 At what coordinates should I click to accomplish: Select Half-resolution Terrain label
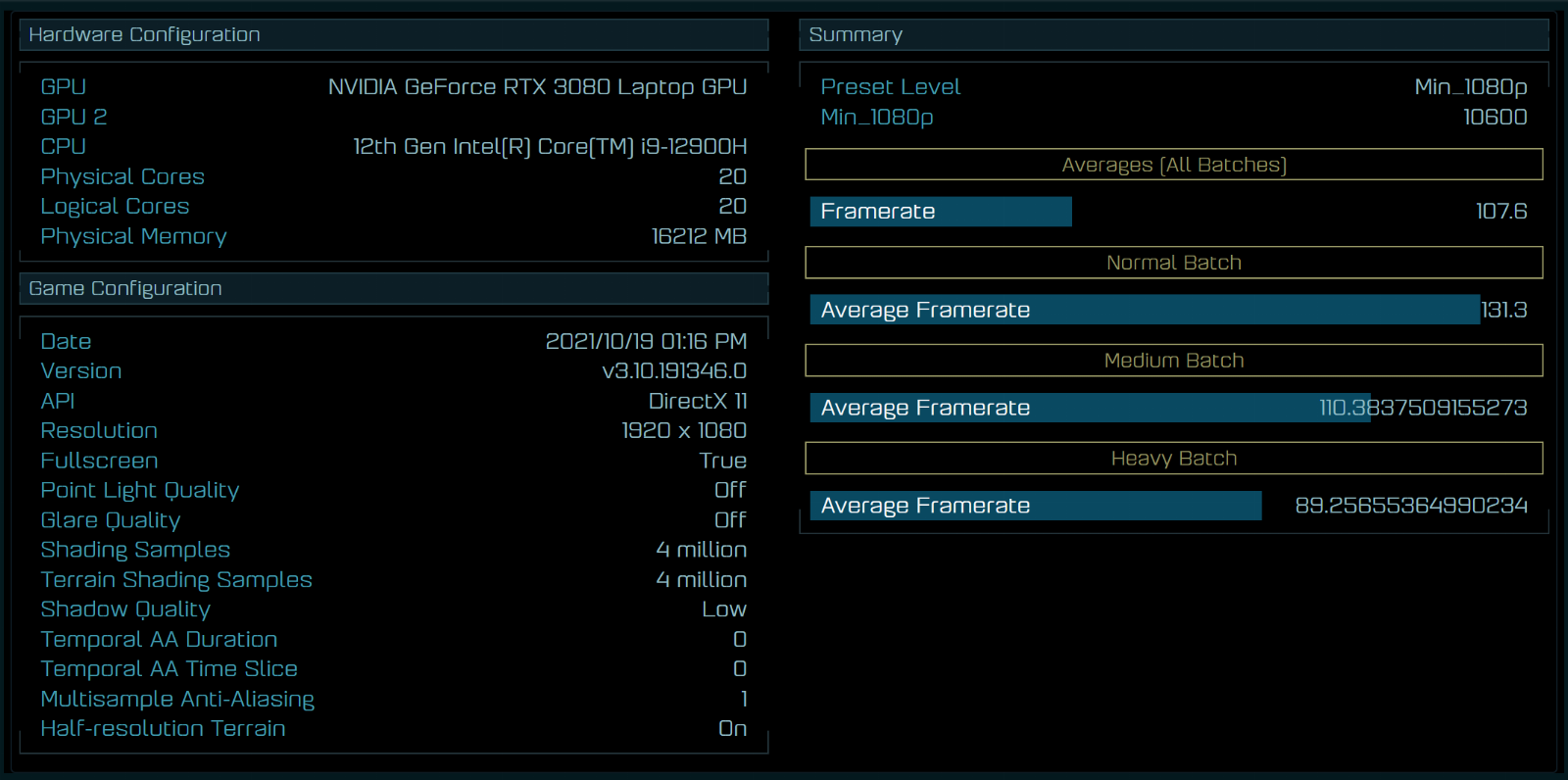pos(163,729)
